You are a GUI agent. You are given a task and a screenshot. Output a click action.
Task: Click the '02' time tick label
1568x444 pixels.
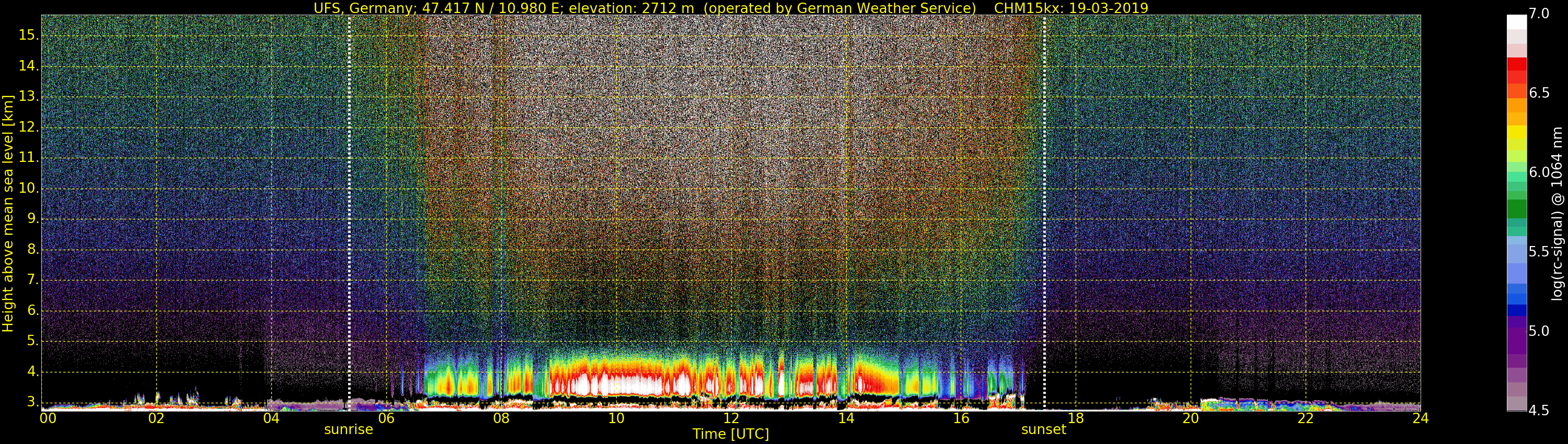click(x=156, y=418)
